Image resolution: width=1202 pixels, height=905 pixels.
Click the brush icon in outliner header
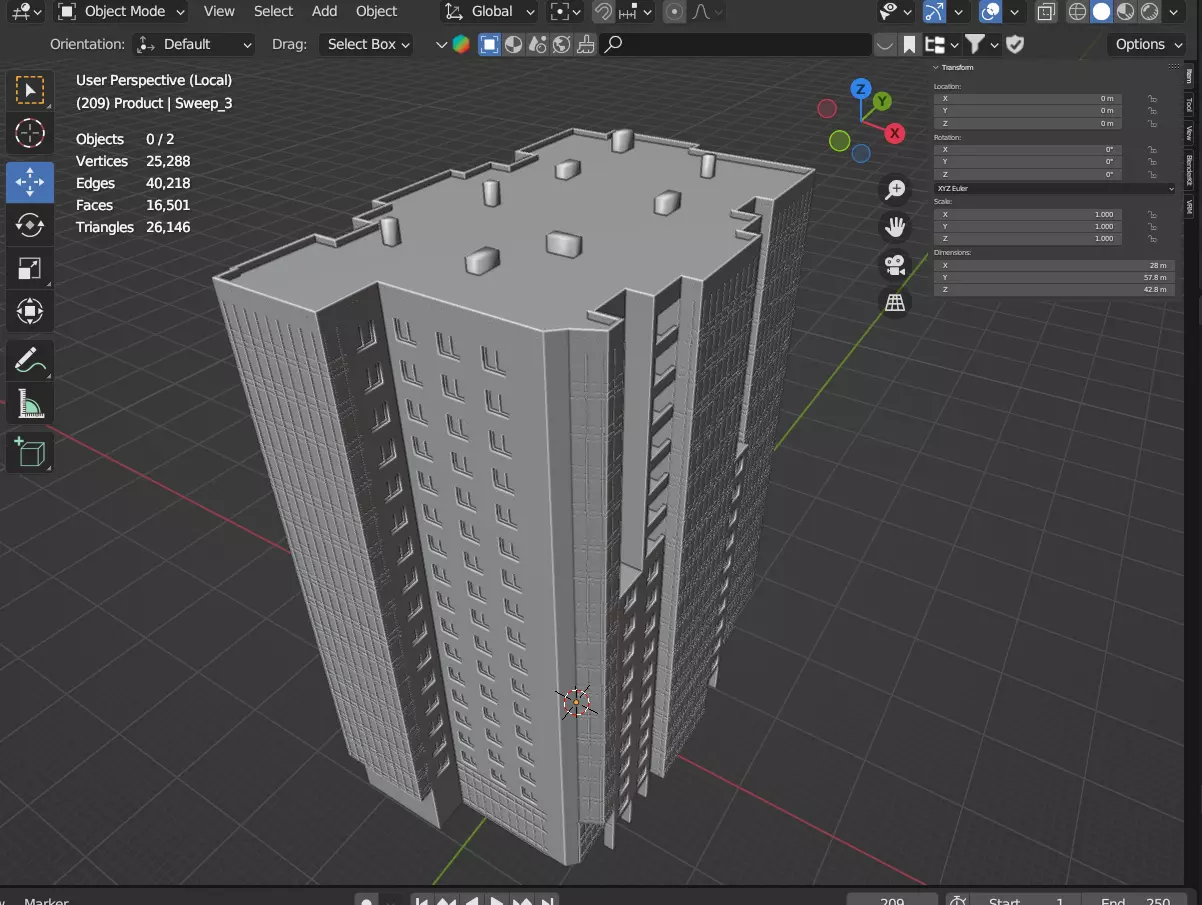[587, 44]
